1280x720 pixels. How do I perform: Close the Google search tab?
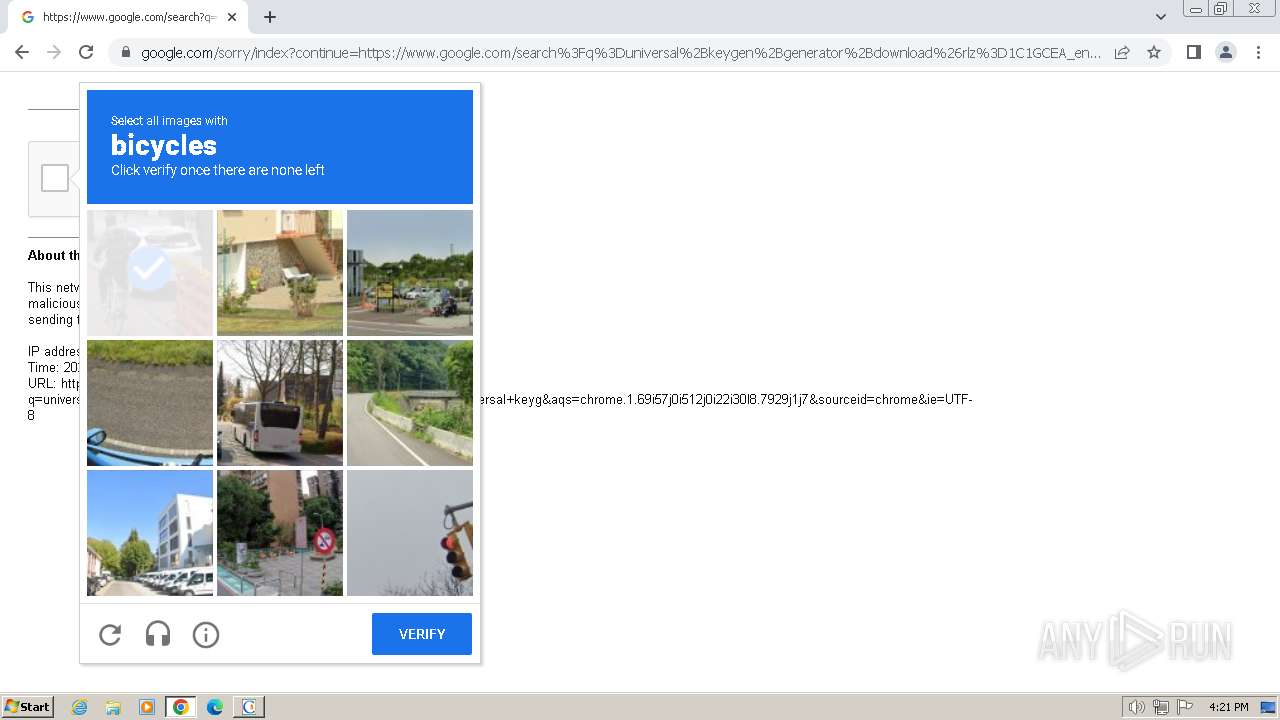[232, 17]
